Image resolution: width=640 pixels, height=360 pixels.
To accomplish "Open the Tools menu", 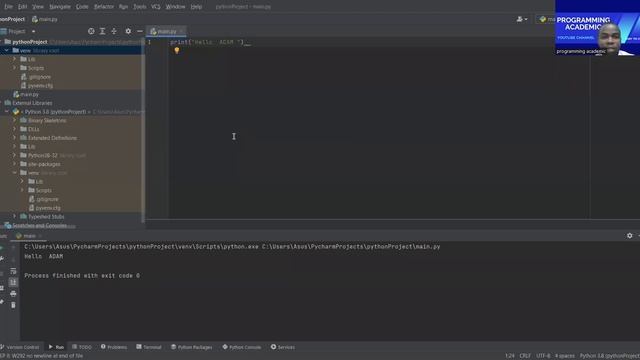I will tap(140, 7).
